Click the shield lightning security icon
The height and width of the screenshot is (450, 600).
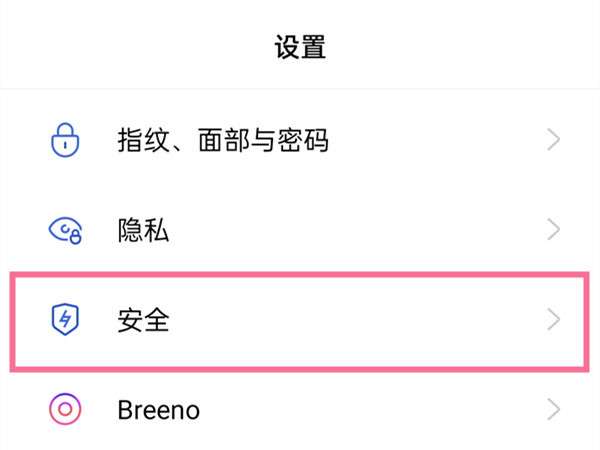click(x=64, y=320)
